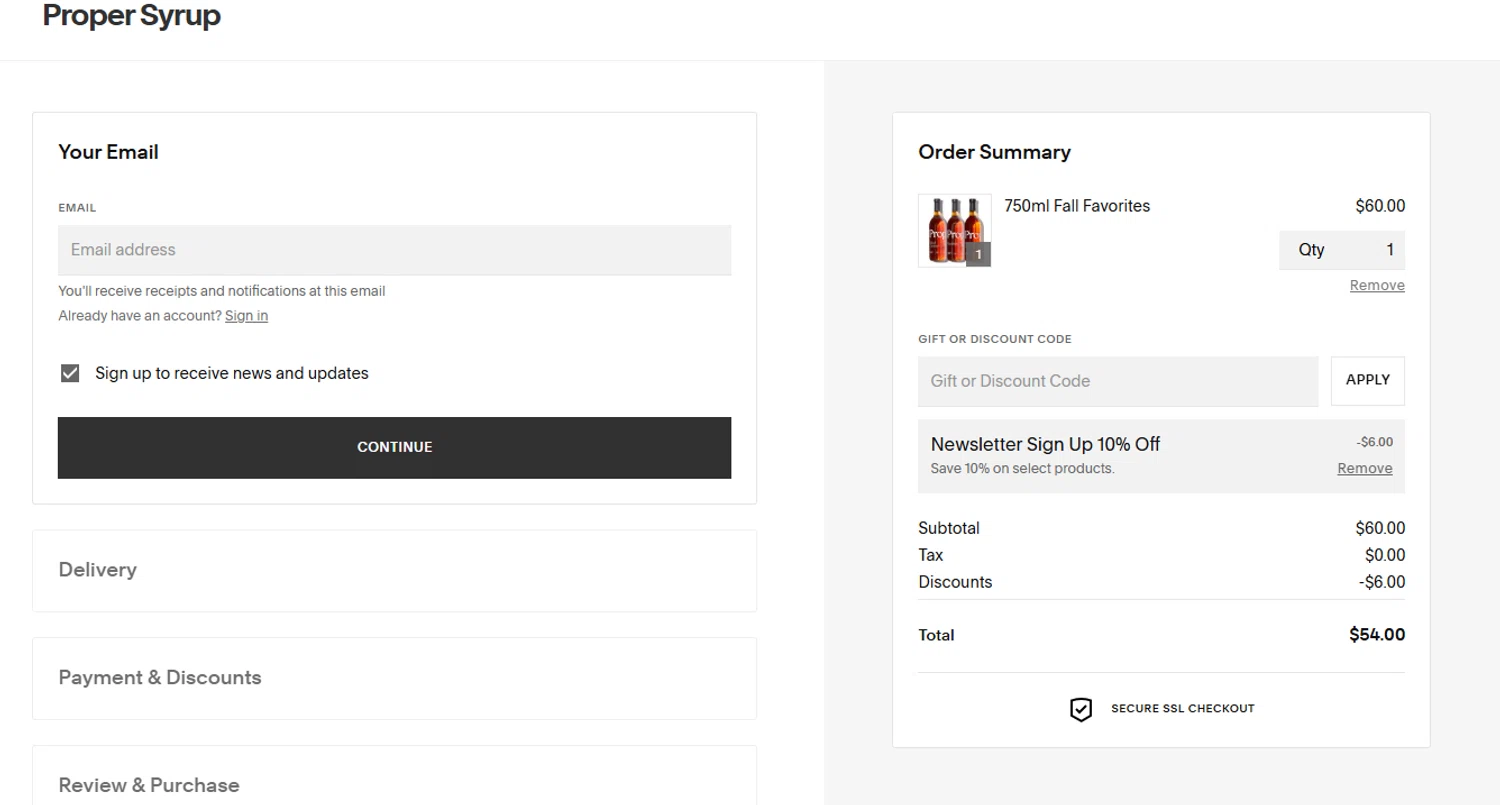
Task: Click the Subtotal $60.00 value
Action: (1380, 528)
